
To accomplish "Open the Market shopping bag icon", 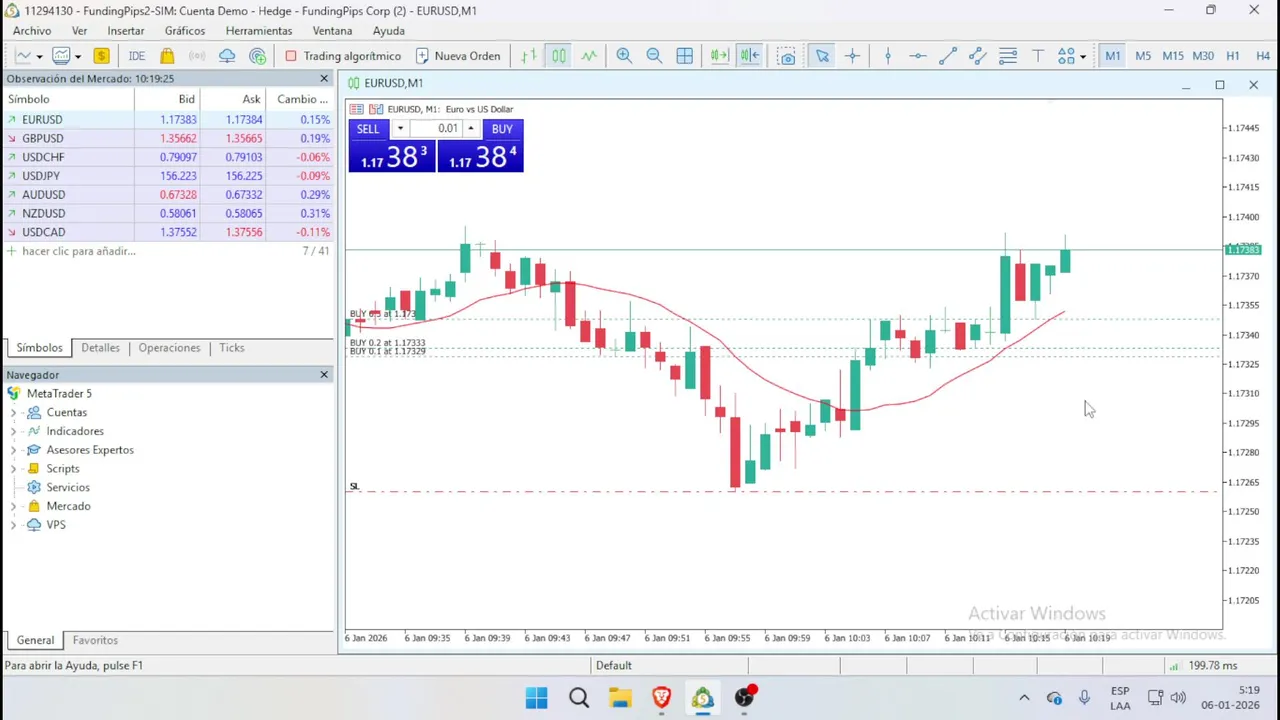I will coord(167,56).
